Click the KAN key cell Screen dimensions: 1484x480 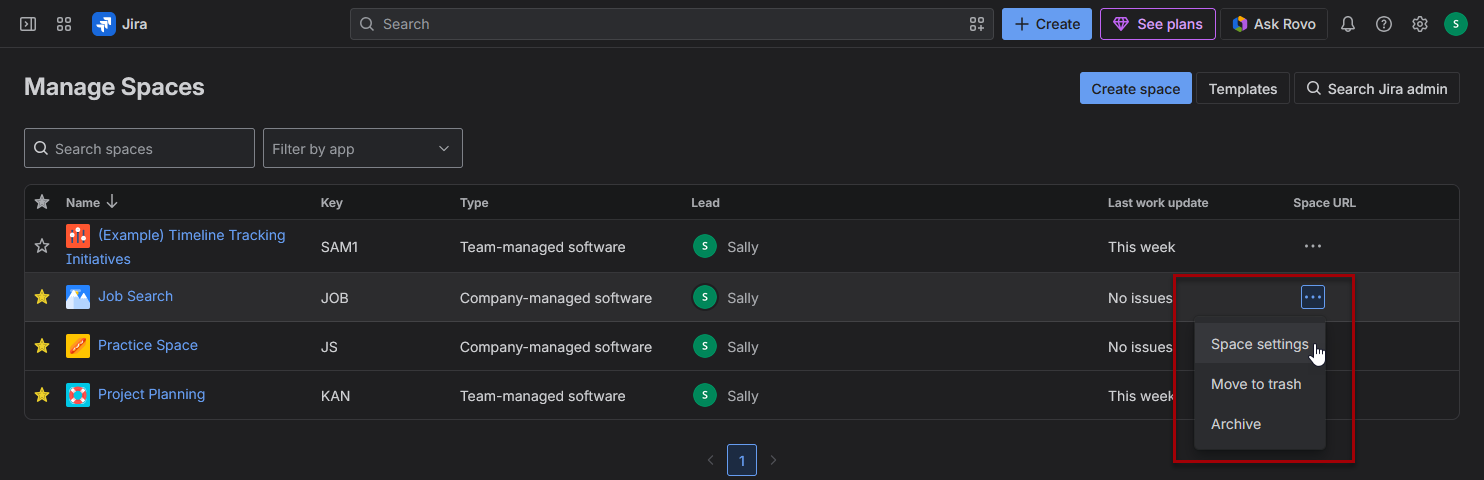pyautogui.click(x=335, y=396)
